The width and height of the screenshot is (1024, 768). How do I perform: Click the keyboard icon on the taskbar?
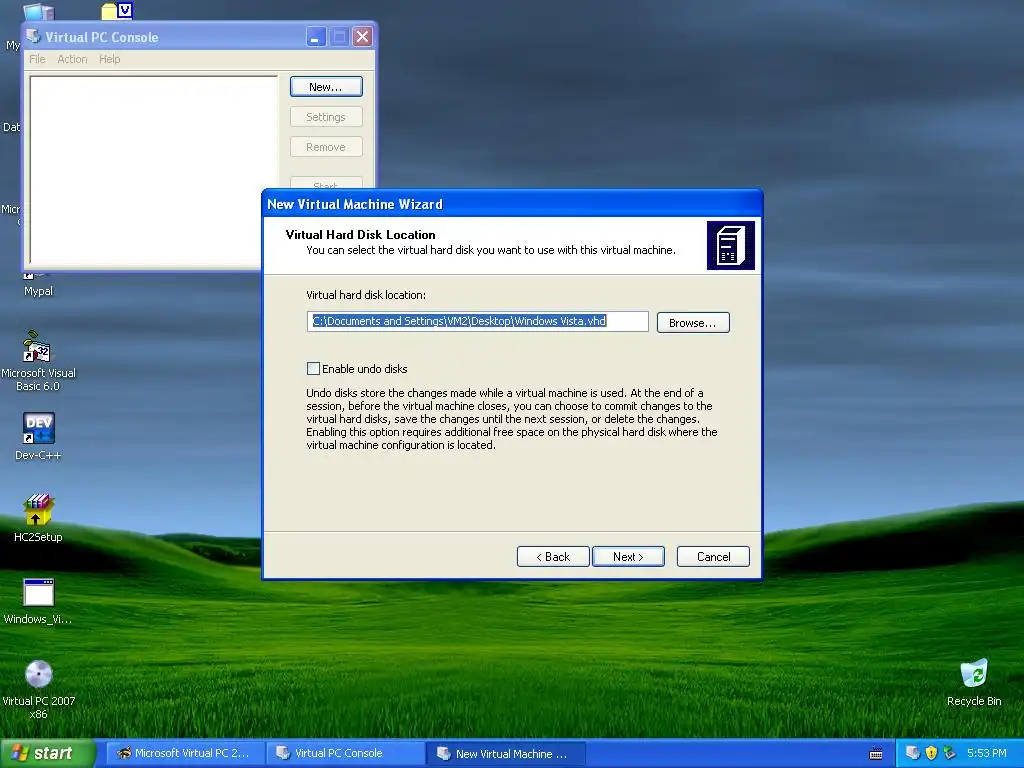(x=876, y=754)
